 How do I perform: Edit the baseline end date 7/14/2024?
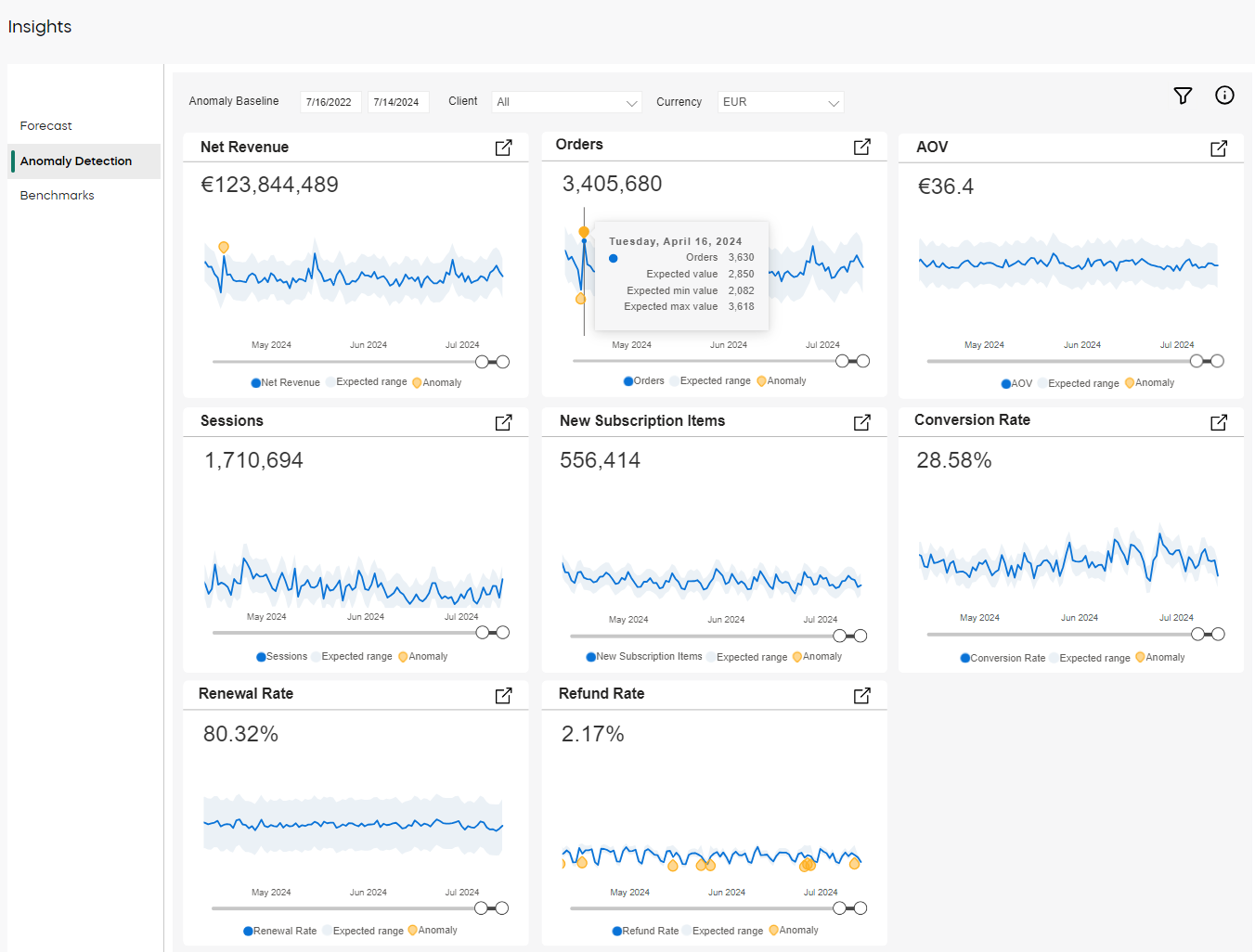pyautogui.click(x=397, y=102)
